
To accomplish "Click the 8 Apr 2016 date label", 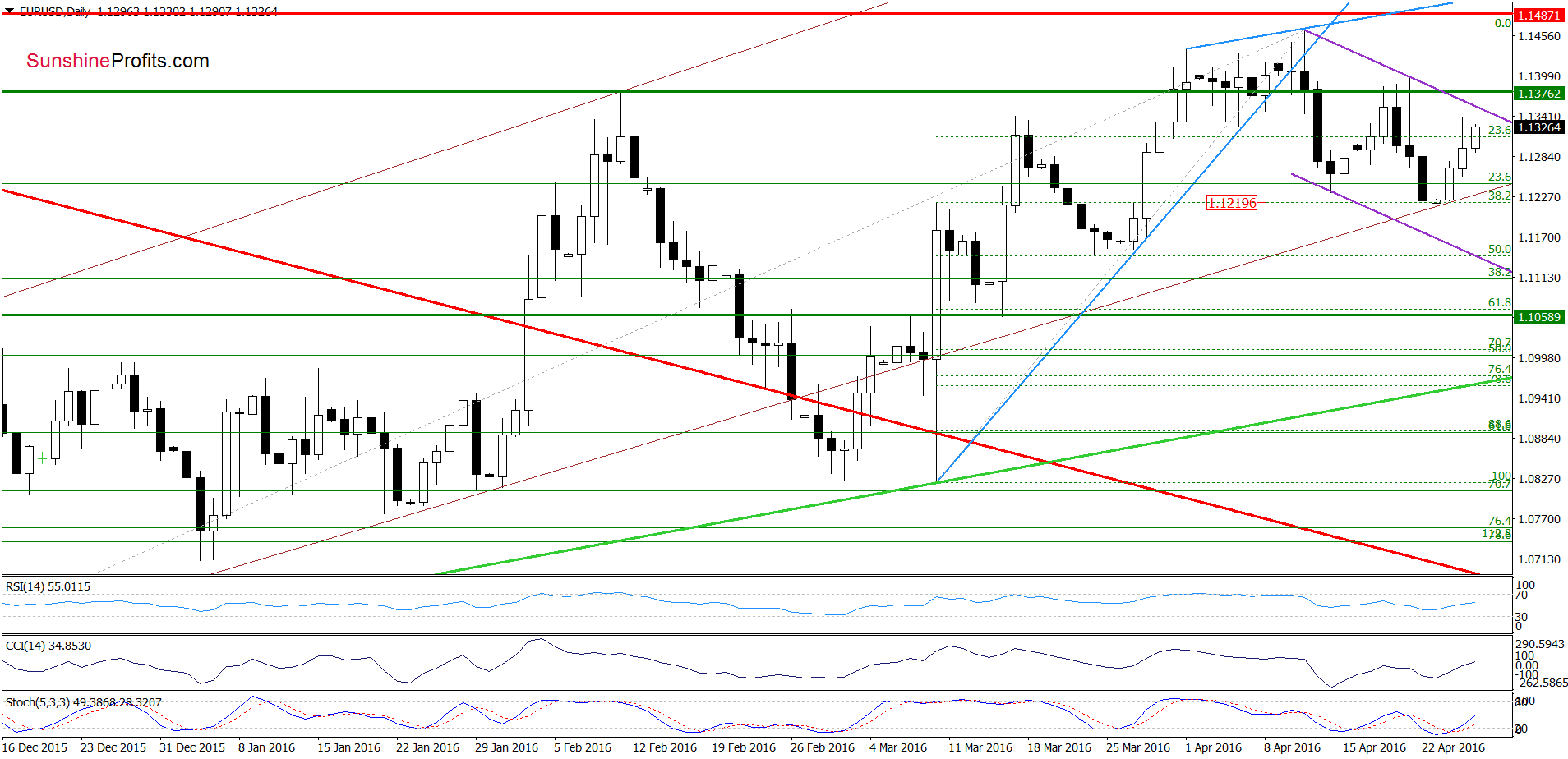I will pyautogui.click(x=1292, y=747).
